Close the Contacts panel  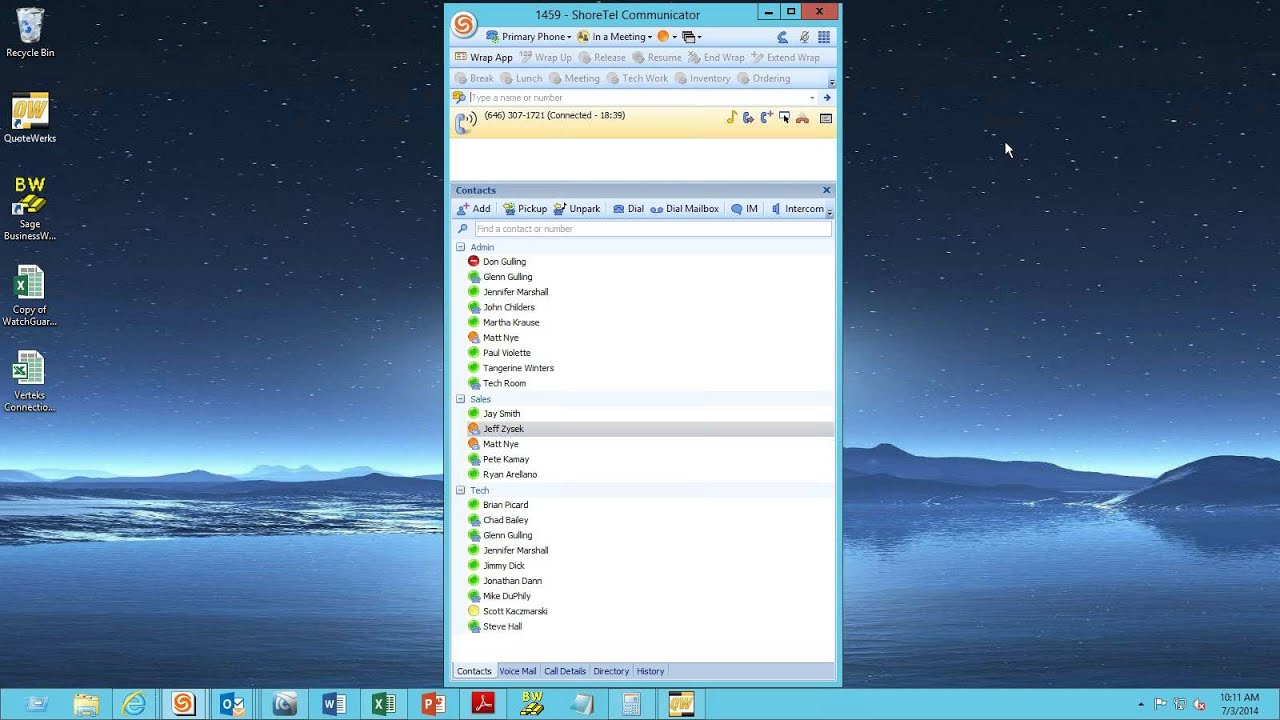[x=826, y=190]
